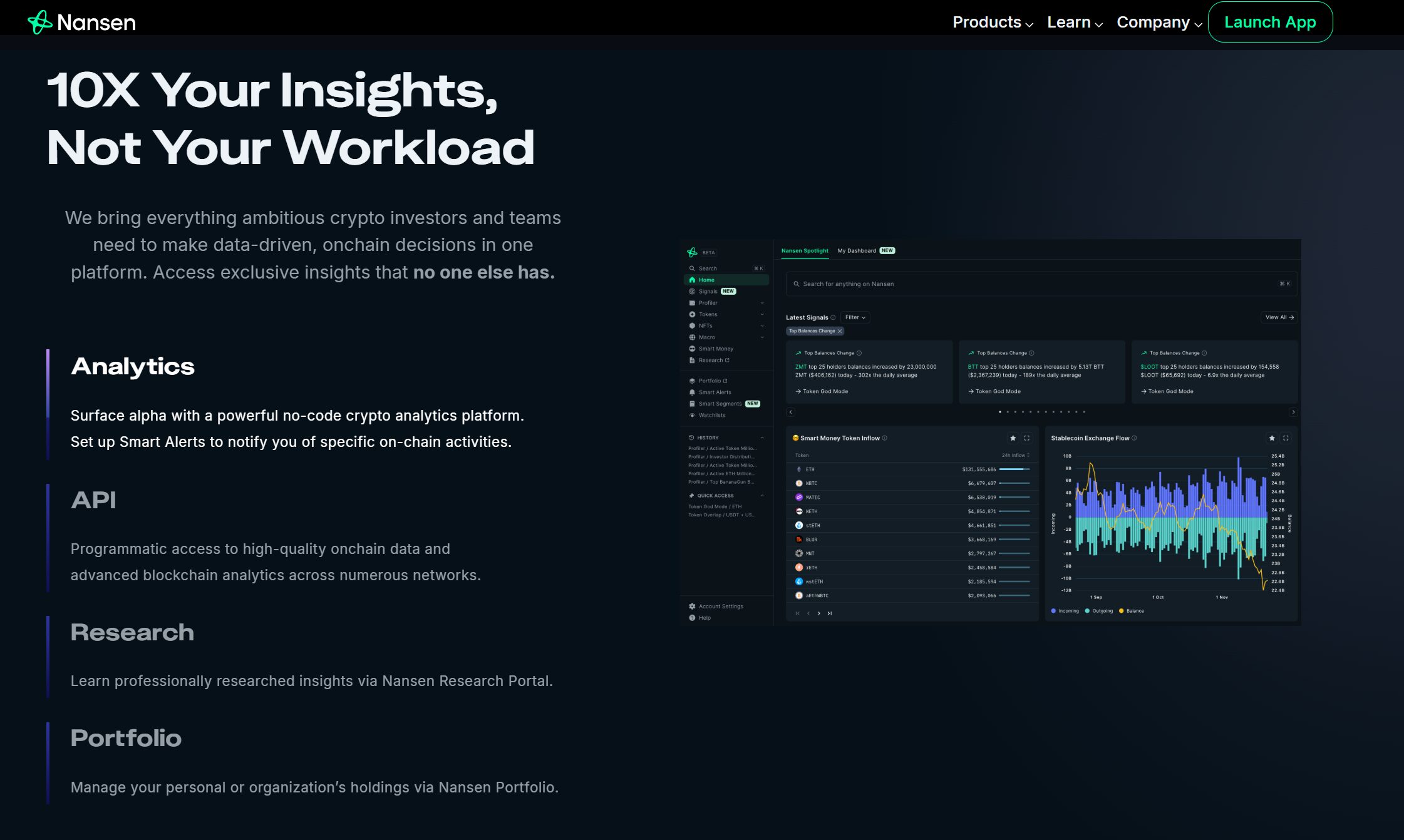Open Smart Money from the sidebar
1404x840 pixels.
pyautogui.click(x=716, y=349)
